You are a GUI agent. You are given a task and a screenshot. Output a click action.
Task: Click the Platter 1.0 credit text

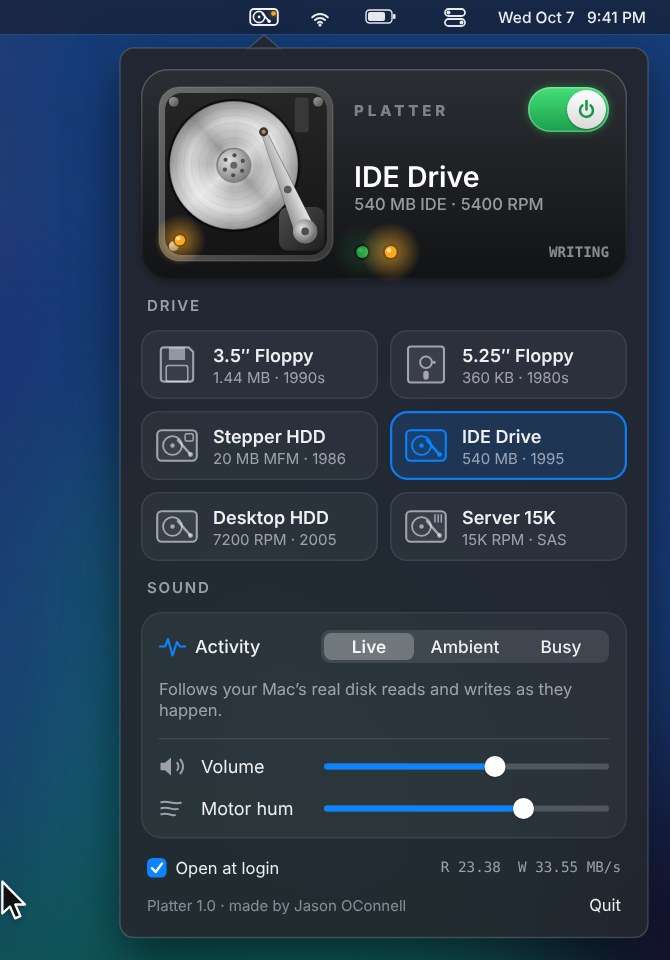click(276, 906)
